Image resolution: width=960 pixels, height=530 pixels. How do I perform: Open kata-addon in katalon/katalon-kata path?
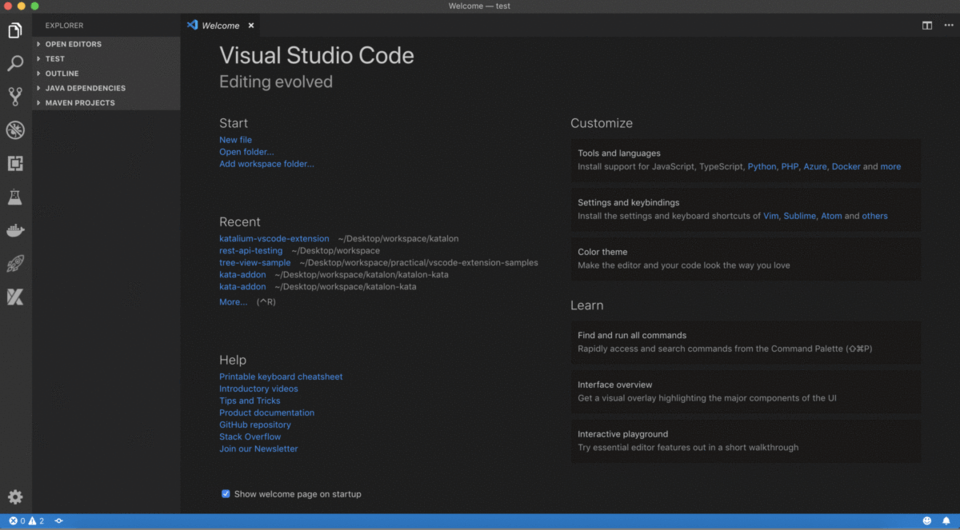(242, 275)
